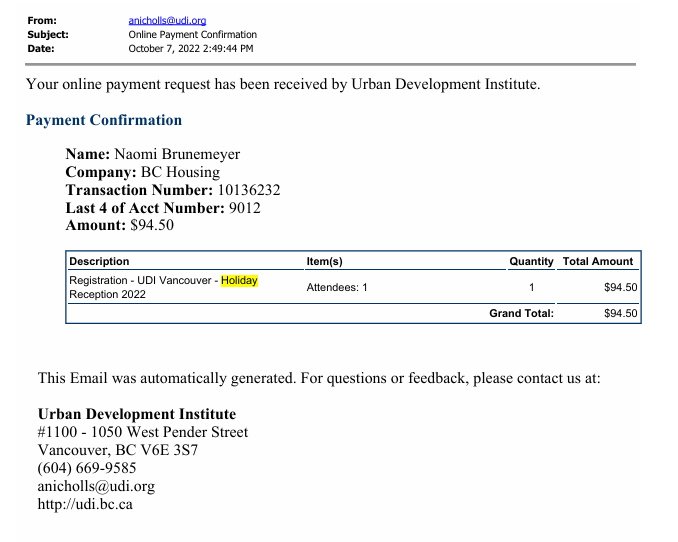Click the anicholls@udi.org sender email link
This screenshot has height=542, width=678.
pyautogui.click(x=167, y=20)
